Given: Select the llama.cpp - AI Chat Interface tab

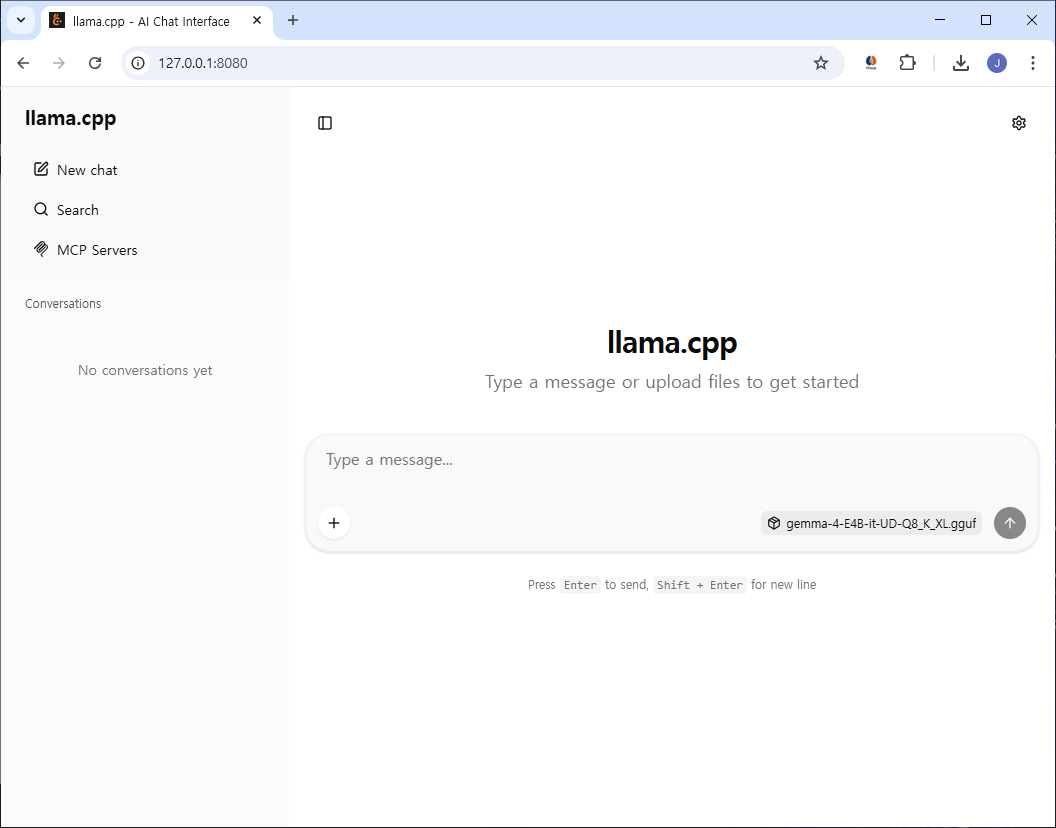Looking at the screenshot, I should click(157, 22).
